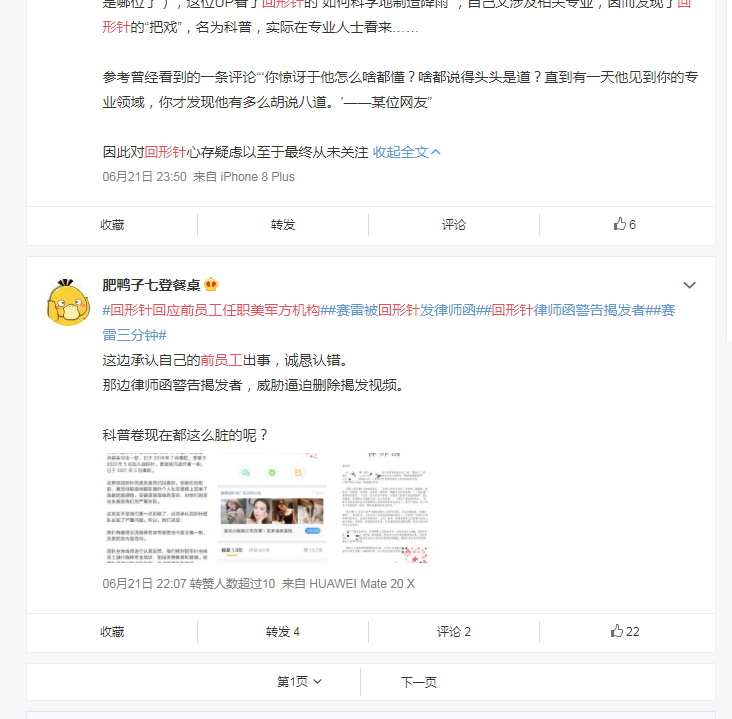Open 评论 on the first post
This screenshot has height=719, width=732.
(x=454, y=225)
